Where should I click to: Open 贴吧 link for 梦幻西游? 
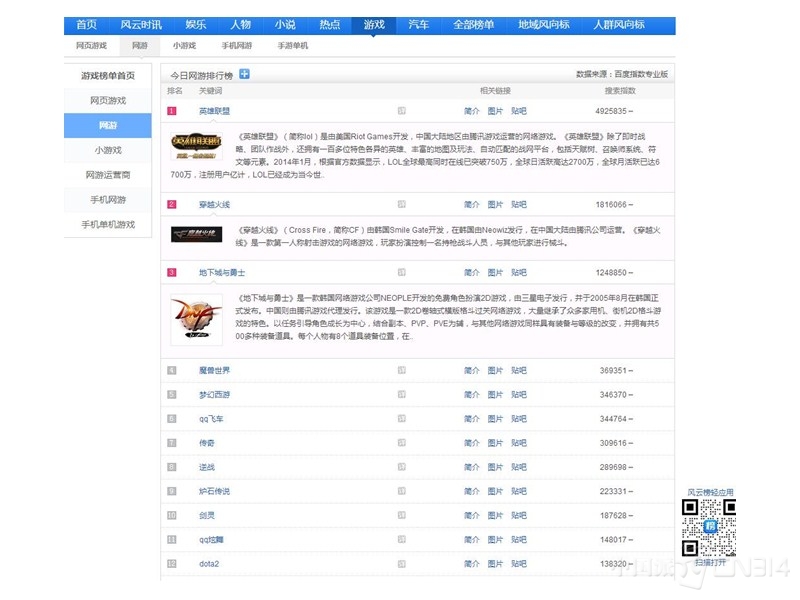click(x=519, y=394)
